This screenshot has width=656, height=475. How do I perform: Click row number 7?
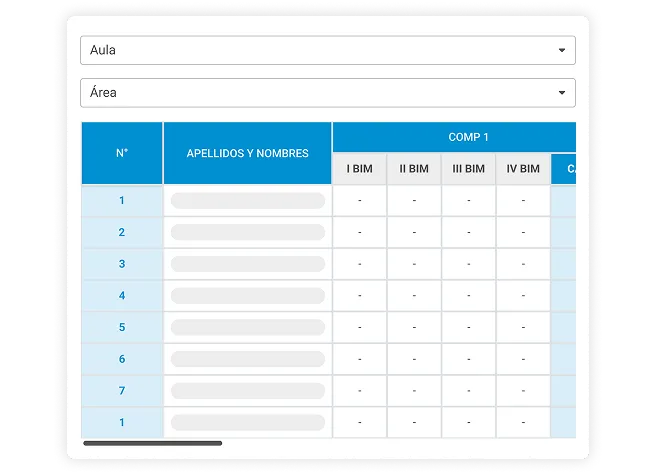pyautogui.click(x=122, y=391)
